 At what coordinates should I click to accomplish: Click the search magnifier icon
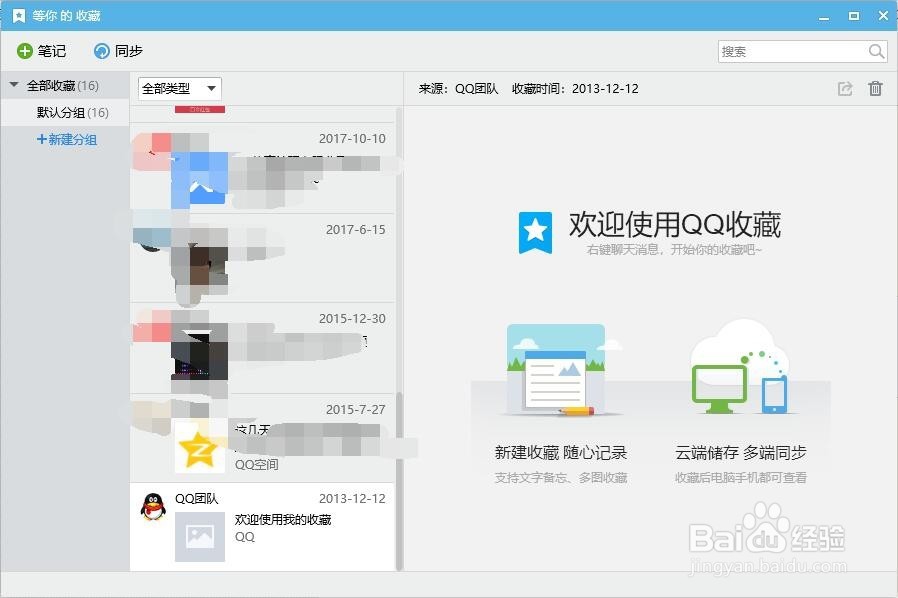coord(876,52)
